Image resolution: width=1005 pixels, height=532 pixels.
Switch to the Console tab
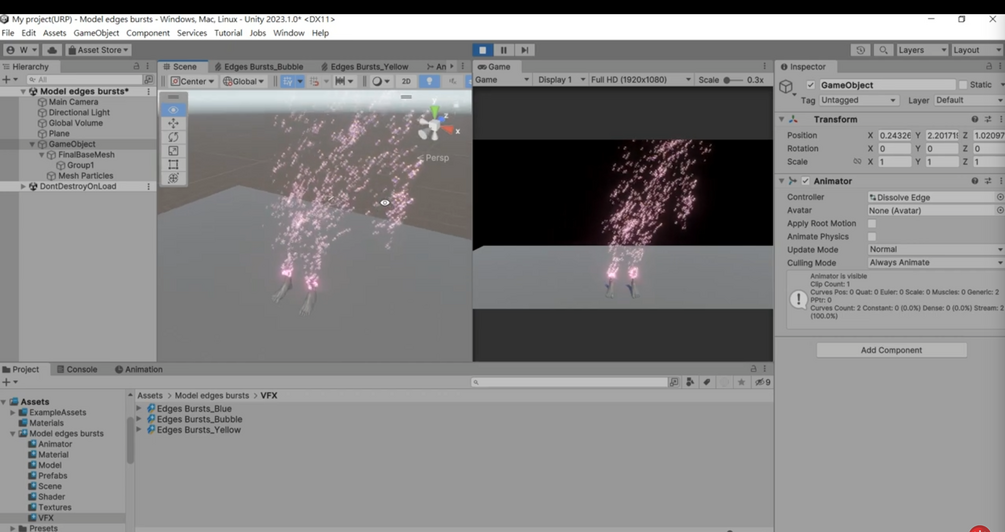(77, 369)
